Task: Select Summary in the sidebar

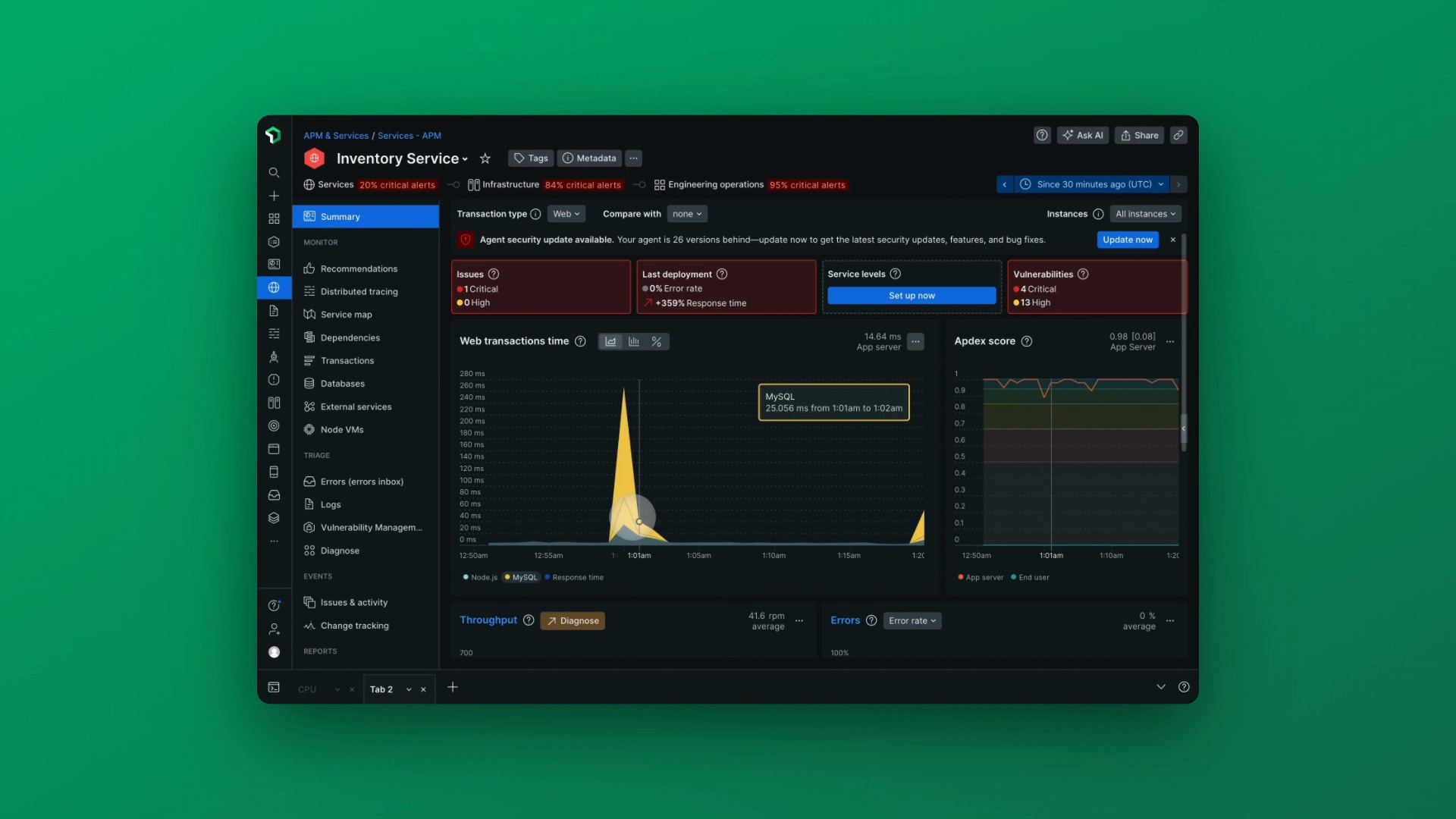Action: (366, 216)
